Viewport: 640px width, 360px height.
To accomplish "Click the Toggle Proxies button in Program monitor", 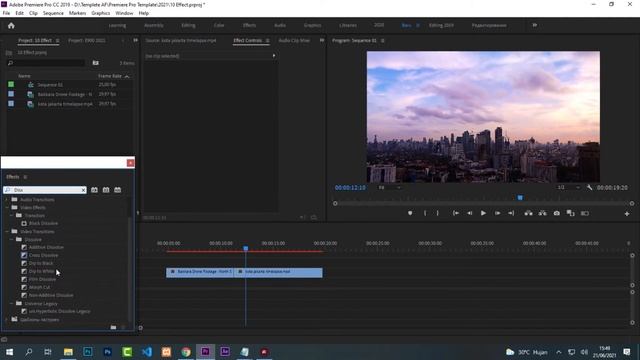I will 584,213.
